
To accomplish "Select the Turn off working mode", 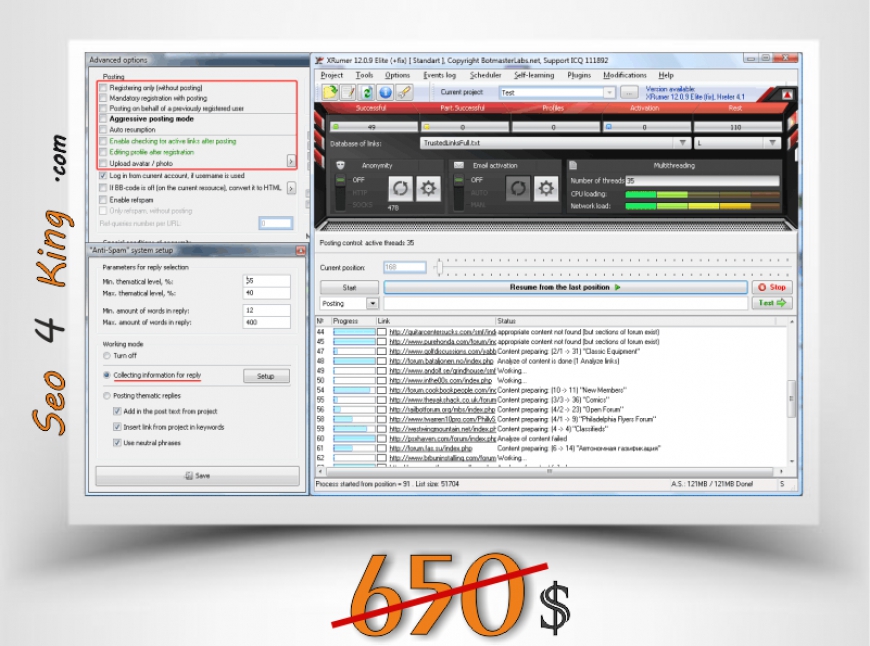I will coord(107,356).
